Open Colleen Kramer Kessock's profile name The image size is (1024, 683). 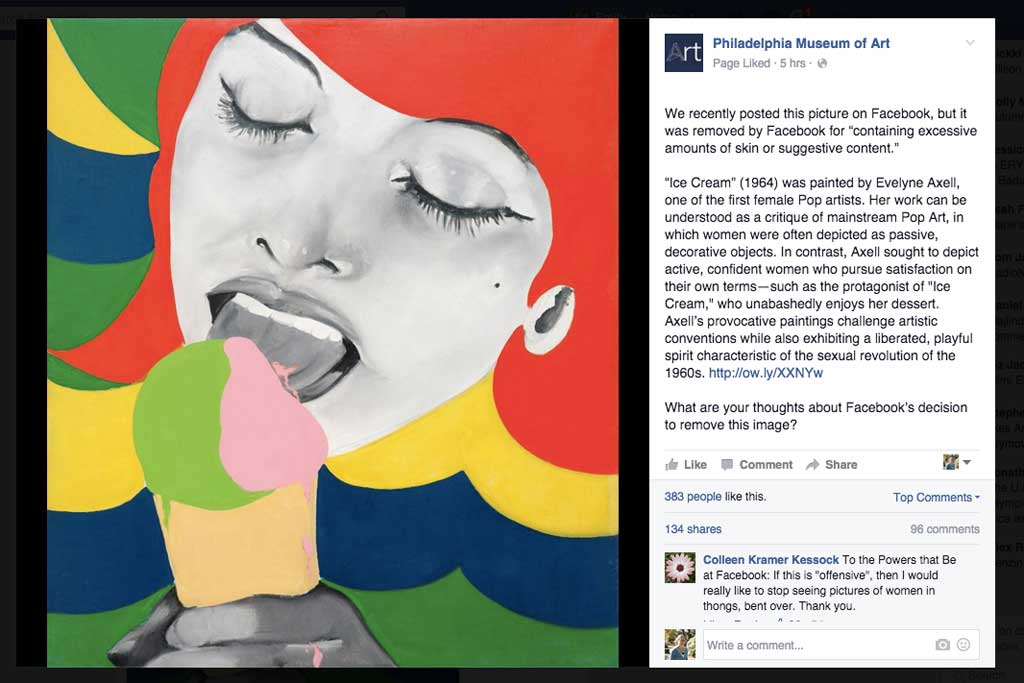(771, 560)
